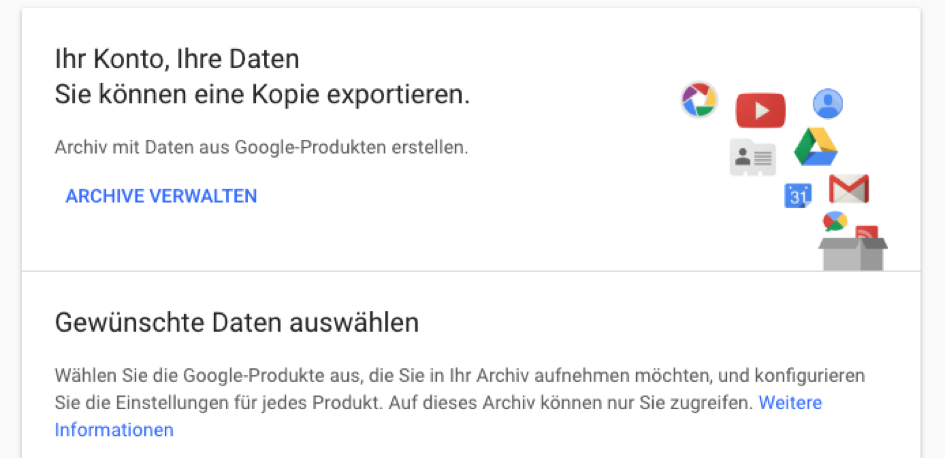Click 'Archiv mit Daten aus Google-Produkten erstellen.' text
Image resolution: width=945 pixels, height=458 pixels.
[x=262, y=147]
